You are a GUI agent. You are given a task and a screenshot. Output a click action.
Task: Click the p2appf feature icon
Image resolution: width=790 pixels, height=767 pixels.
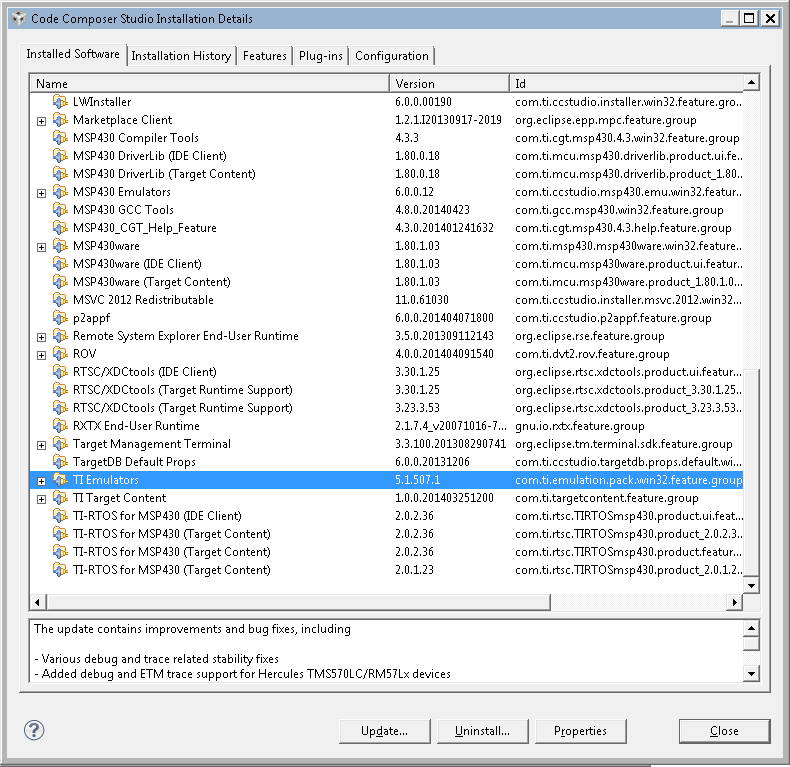point(60,318)
